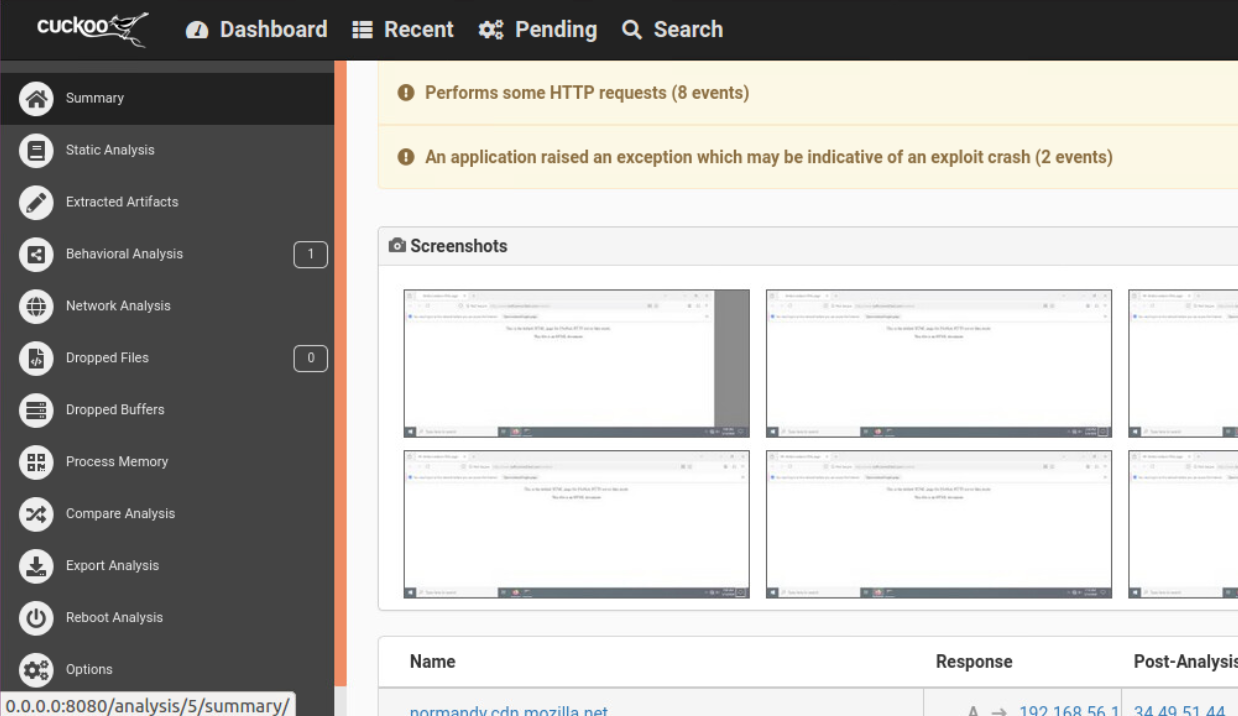Image resolution: width=1238 pixels, height=716 pixels.
Task: Open Extracted Artifacts section
Action: 122,202
